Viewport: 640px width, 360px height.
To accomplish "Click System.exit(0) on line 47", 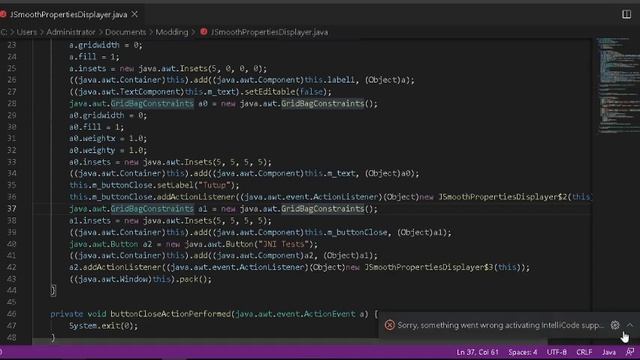I will point(103,326).
